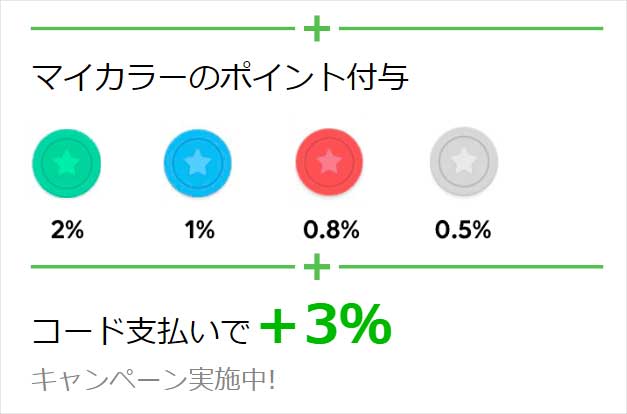Select the 1% point rate label
This screenshot has width=627, height=414.
click(199, 230)
